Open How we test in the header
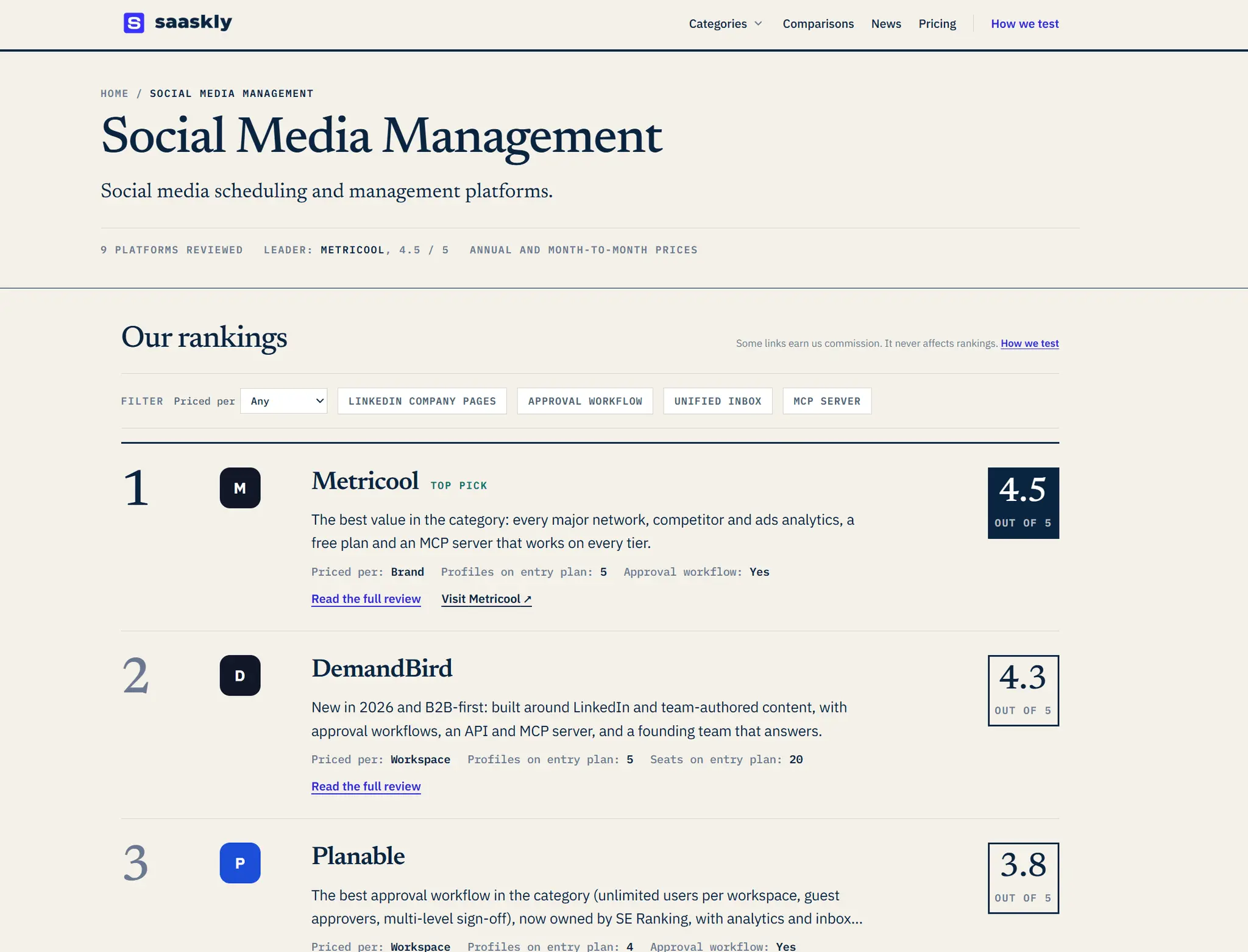Viewport: 1248px width, 952px height. click(x=1025, y=24)
